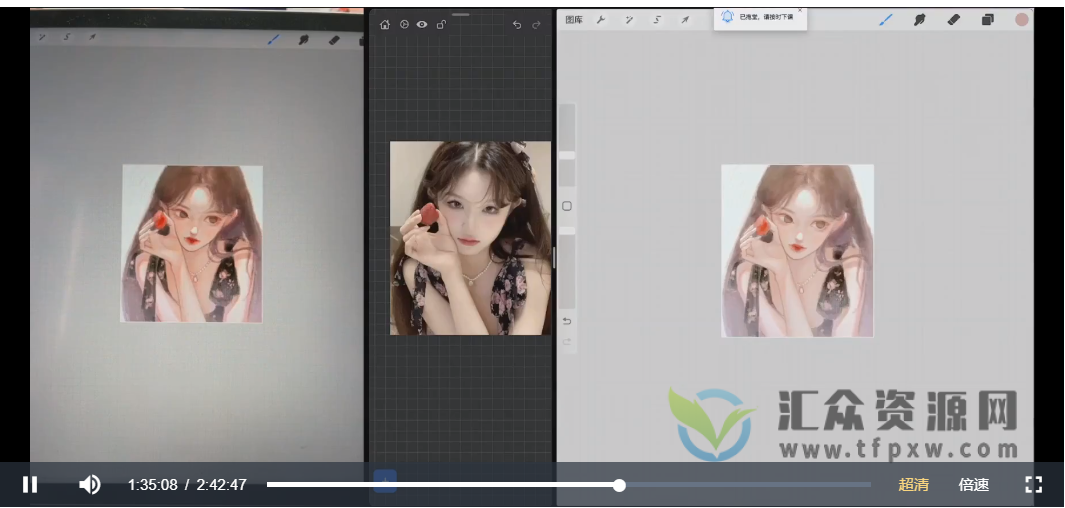Screen dimensions: 1065x508
Task: Select the Eraser tool in right canvas
Action: tap(953, 20)
